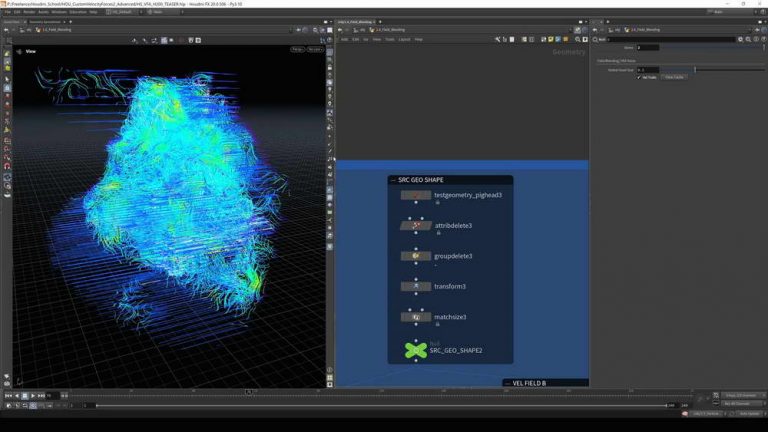Toggle the Vel Trails checkbox

640,77
